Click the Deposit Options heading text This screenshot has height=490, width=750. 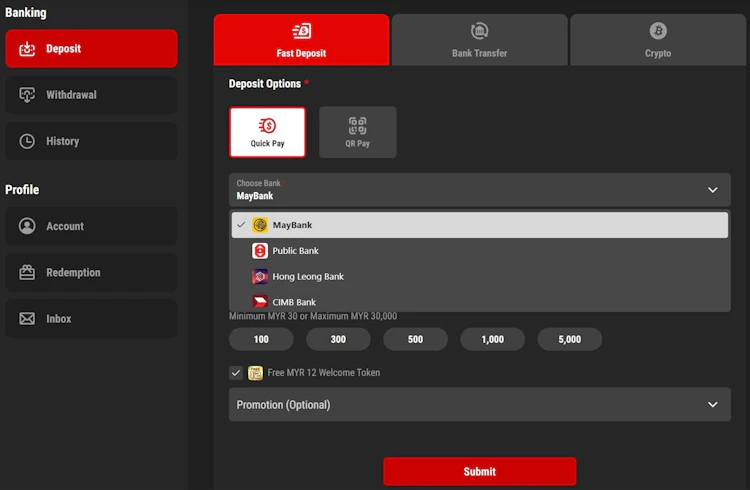pos(265,84)
